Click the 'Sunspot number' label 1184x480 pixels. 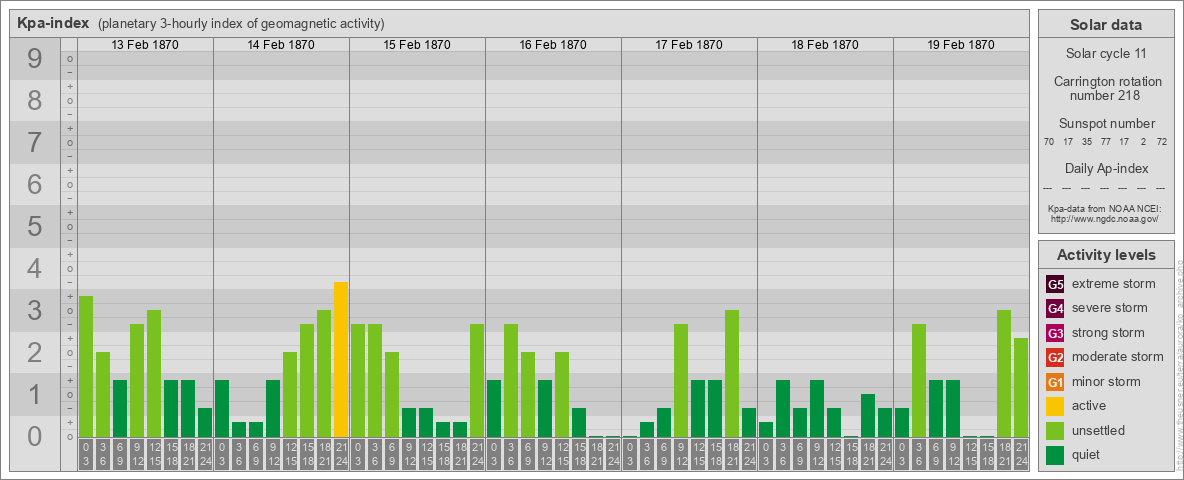[1106, 124]
